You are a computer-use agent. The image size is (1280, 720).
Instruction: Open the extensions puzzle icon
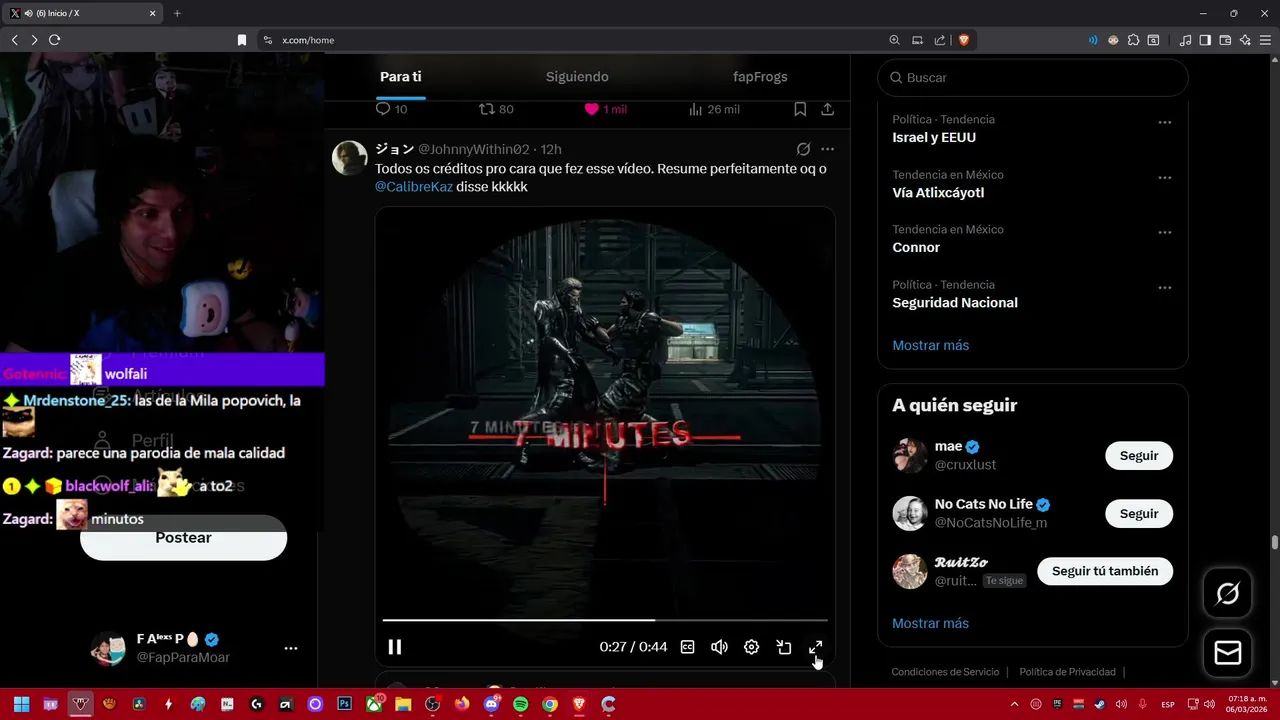click(1133, 40)
